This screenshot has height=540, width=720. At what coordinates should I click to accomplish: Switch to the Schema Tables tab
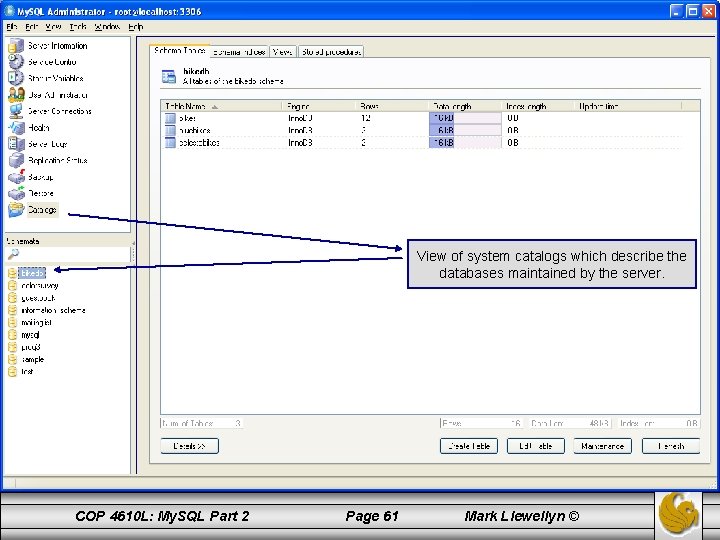[180, 51]
